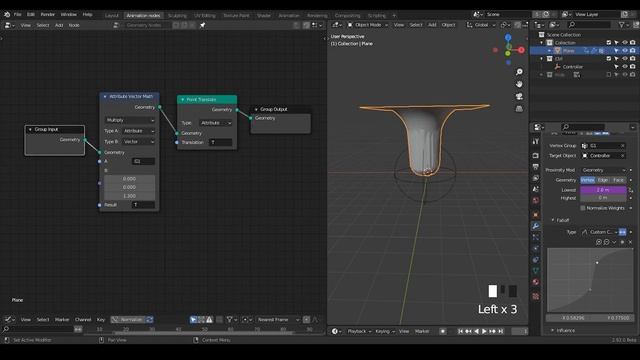Click the falloff curve widget

(x=590, y=280)
